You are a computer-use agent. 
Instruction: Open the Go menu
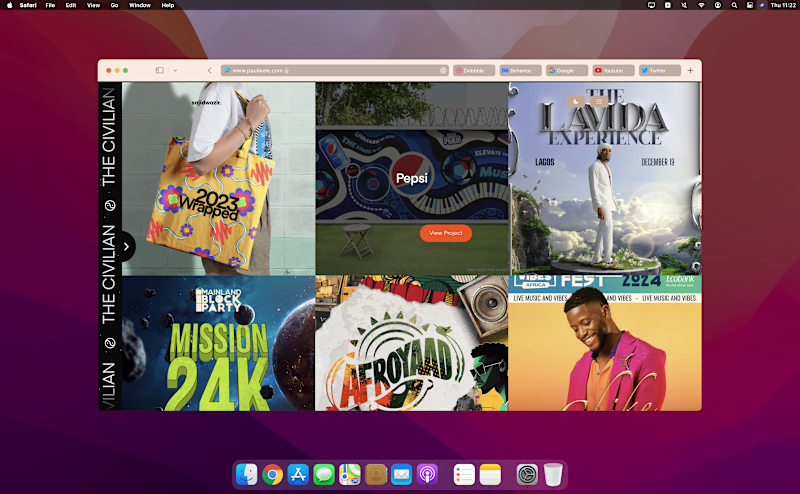(114, 5)
